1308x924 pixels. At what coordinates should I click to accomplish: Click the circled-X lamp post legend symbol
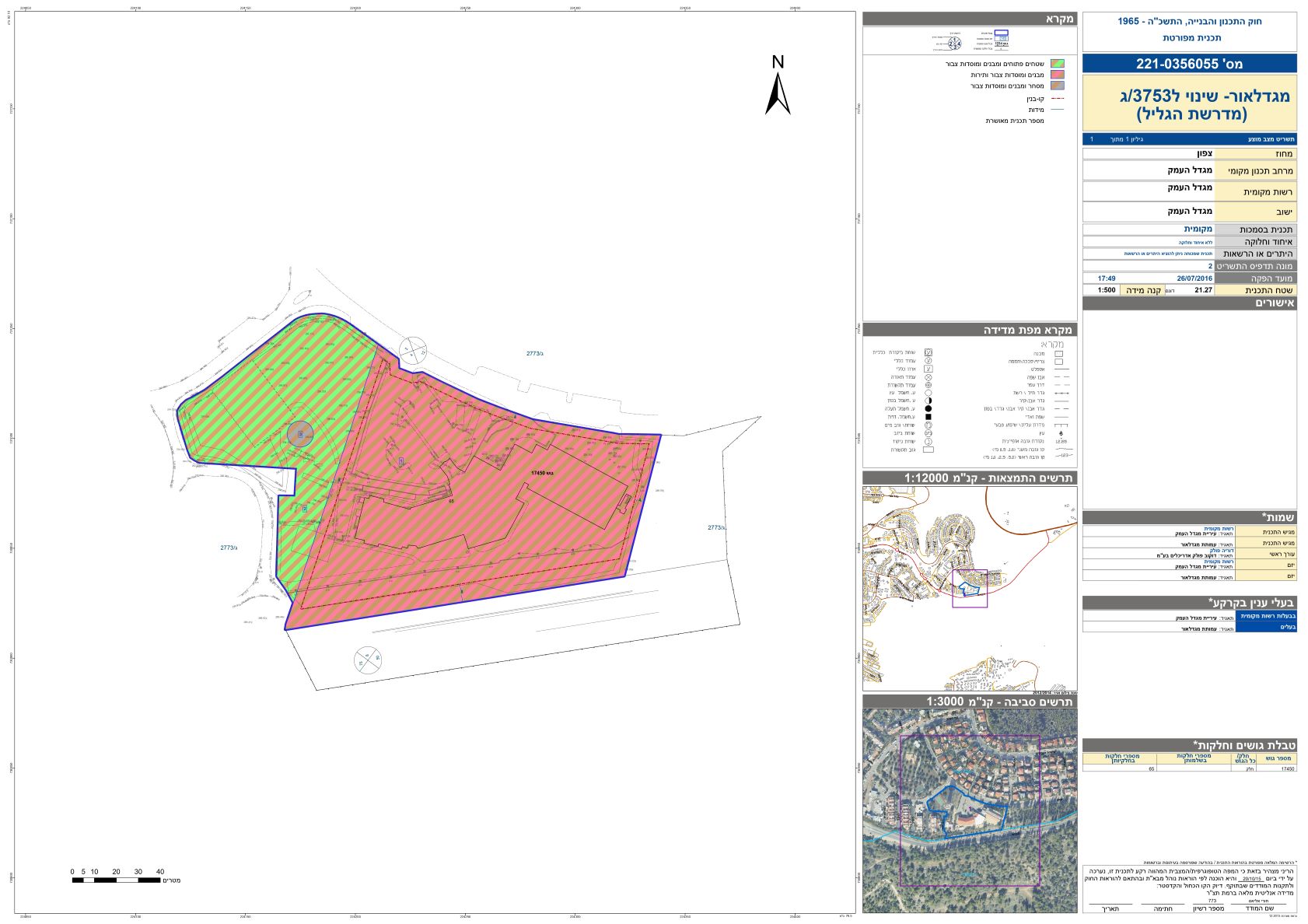(x=928, y=376)
